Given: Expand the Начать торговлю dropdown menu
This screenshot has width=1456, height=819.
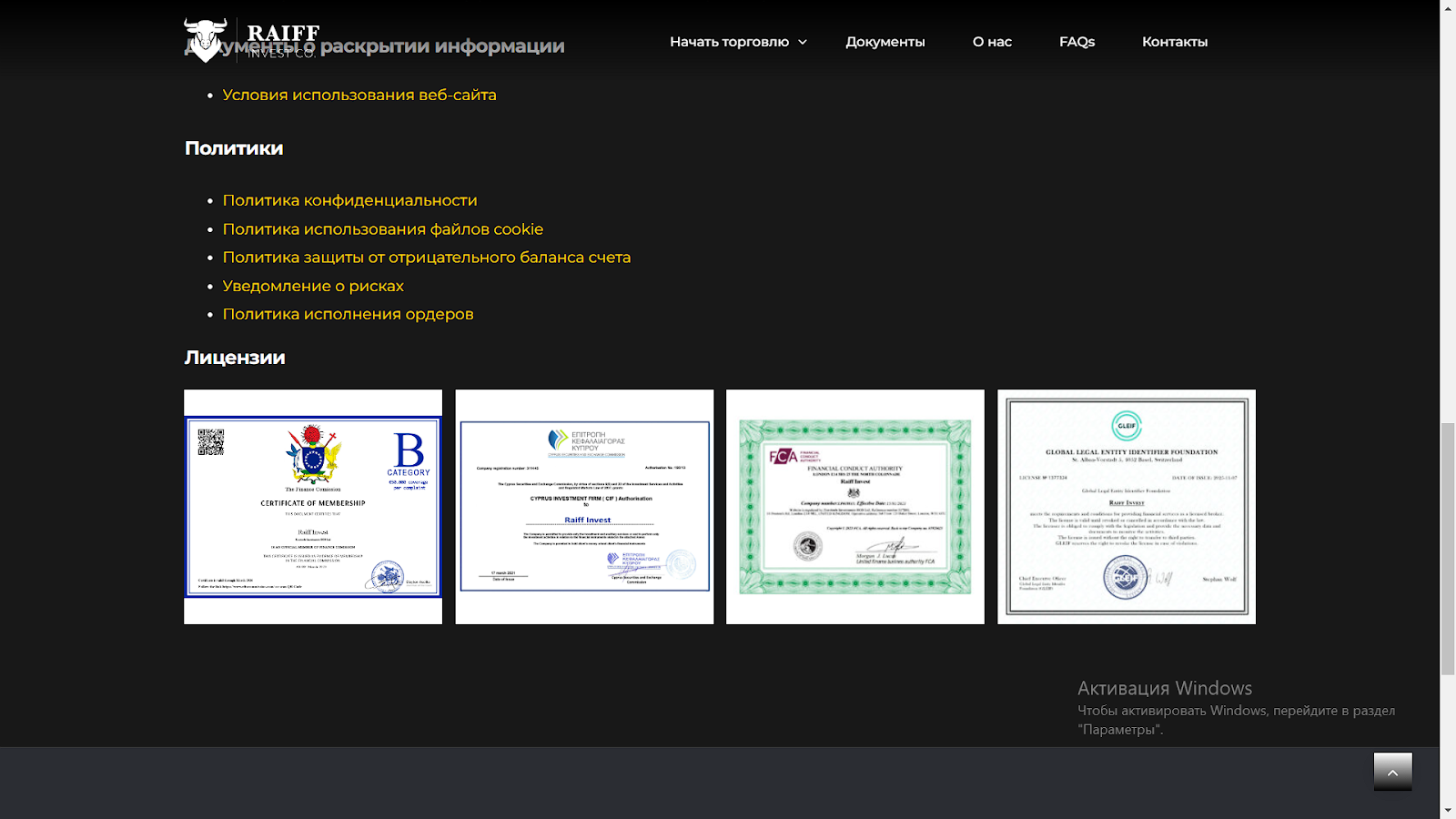Looking at the screenshot, I should (x=738, y=42).
